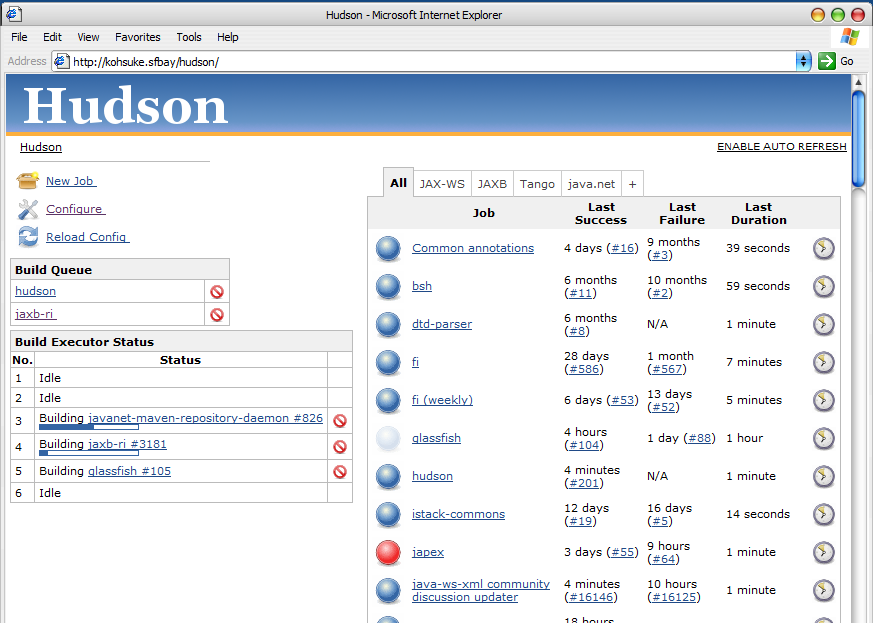The image size is (873, 623).
Task: Click the Hudson breadcrumb link
Action: (41, 147)
